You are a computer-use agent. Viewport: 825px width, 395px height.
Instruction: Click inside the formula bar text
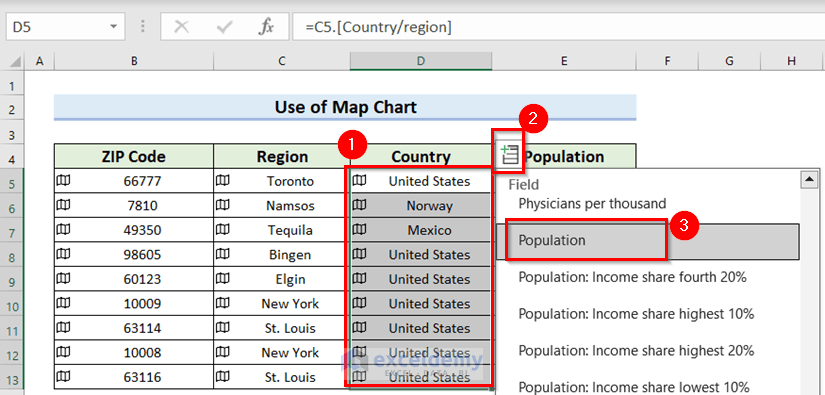(x=378, y=27)
